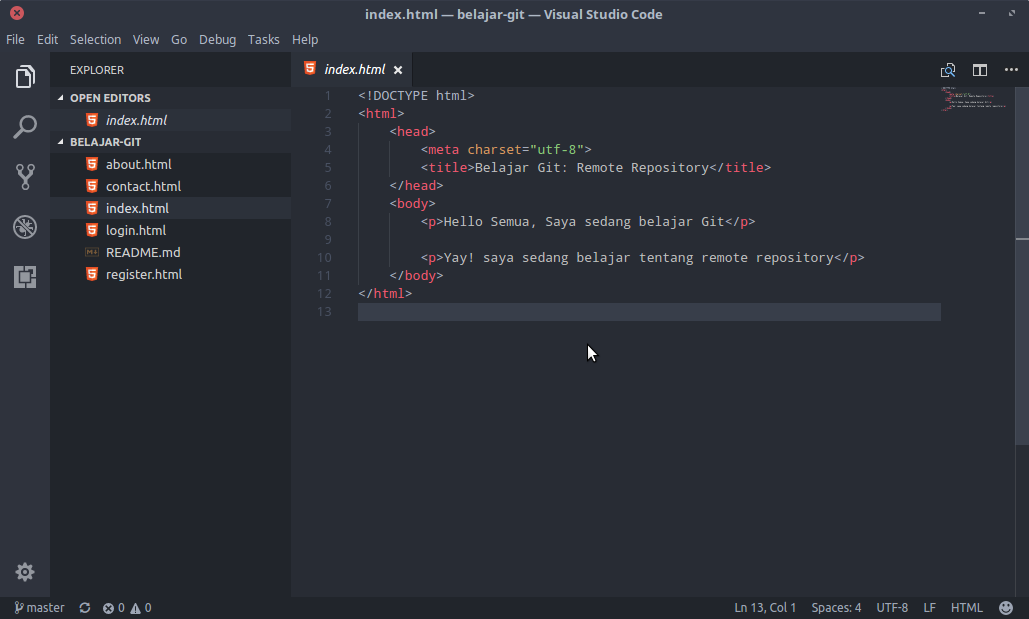Open the Debug view from the activity bar

coord(24,227)
